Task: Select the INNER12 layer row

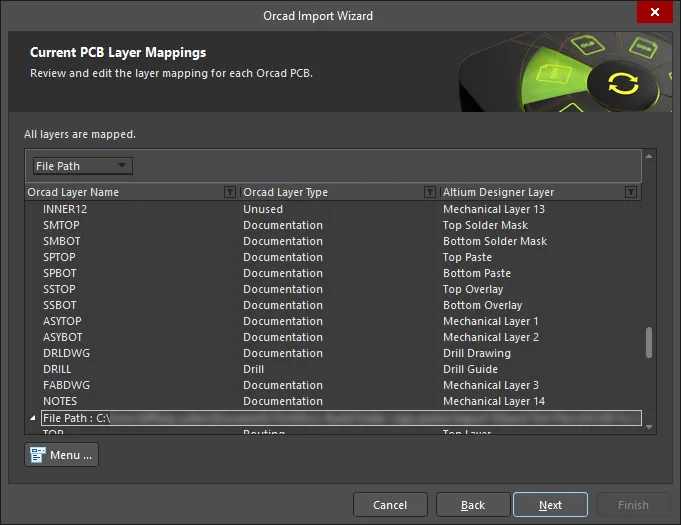Action: click(x=333, y=209)
